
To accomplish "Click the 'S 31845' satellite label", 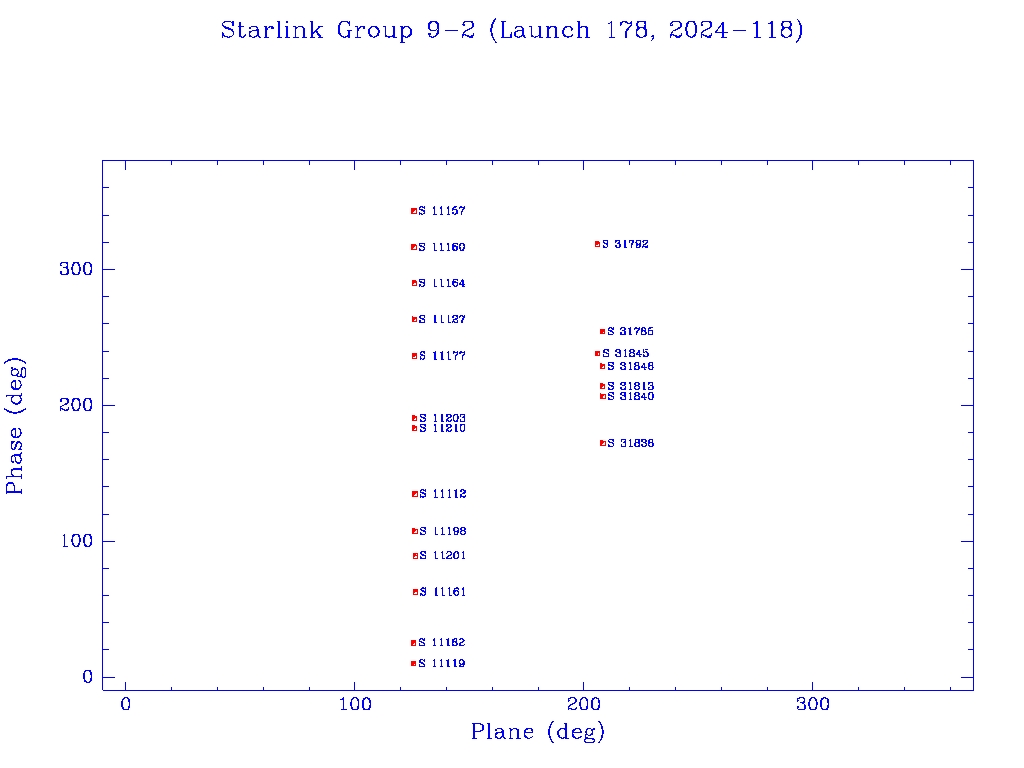I will 626,353.
